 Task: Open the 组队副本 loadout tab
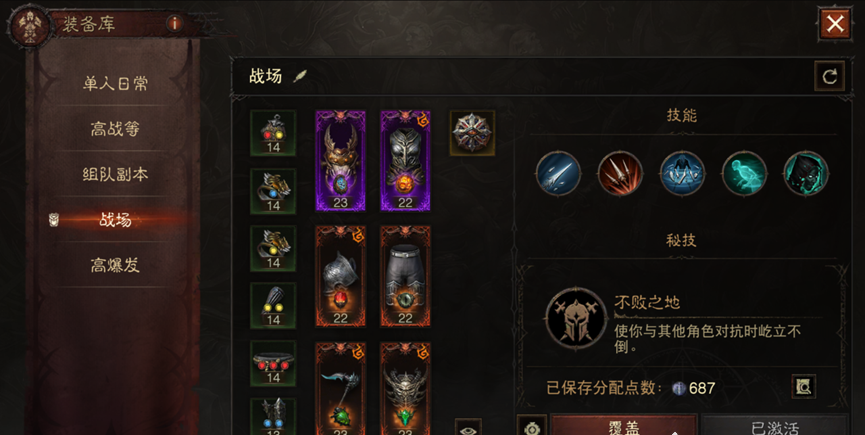pyautogui.click(x=115, y=174)
